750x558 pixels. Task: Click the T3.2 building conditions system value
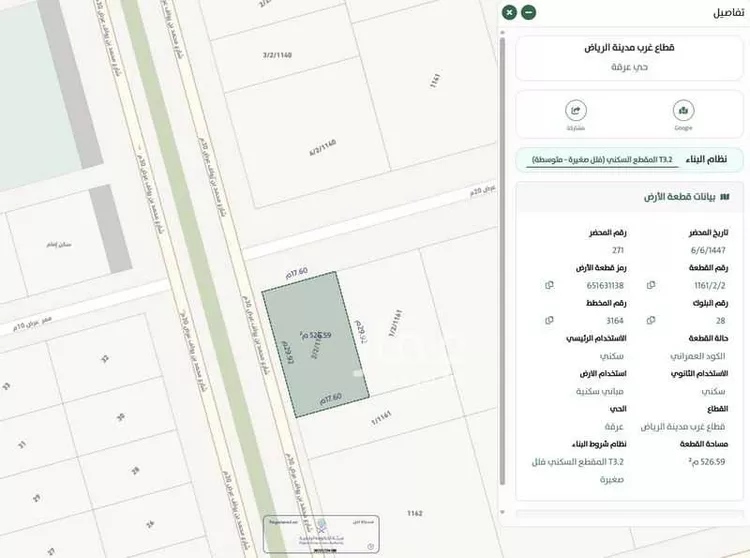pos(578,470)
